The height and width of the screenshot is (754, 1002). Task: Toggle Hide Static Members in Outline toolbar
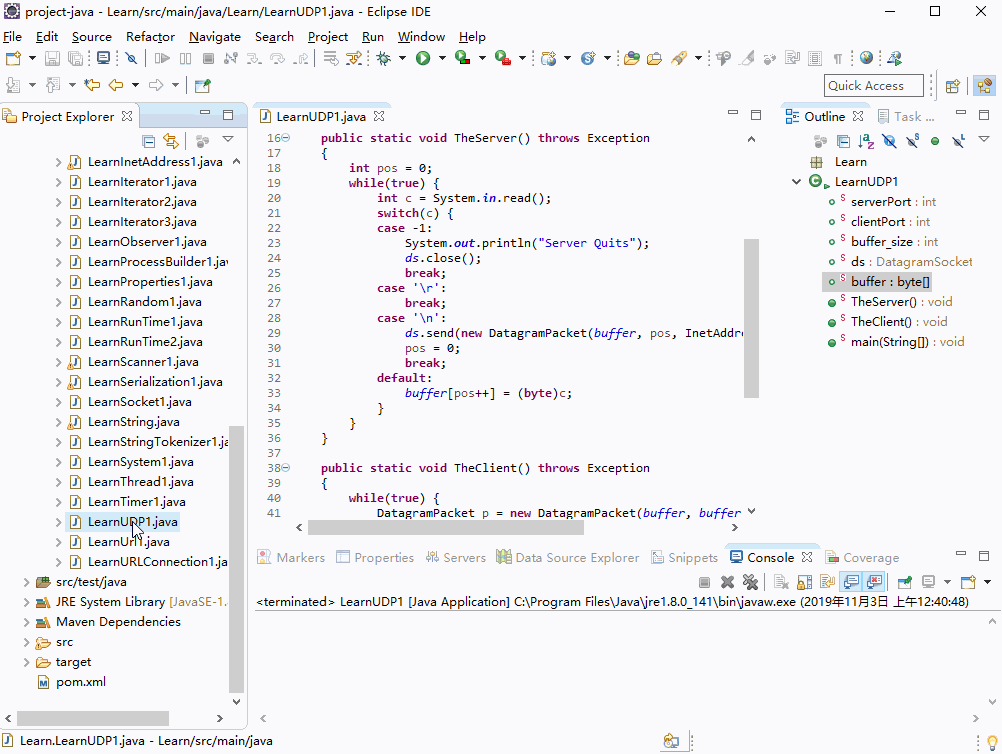pyautogui.click(x=912, y=141)
